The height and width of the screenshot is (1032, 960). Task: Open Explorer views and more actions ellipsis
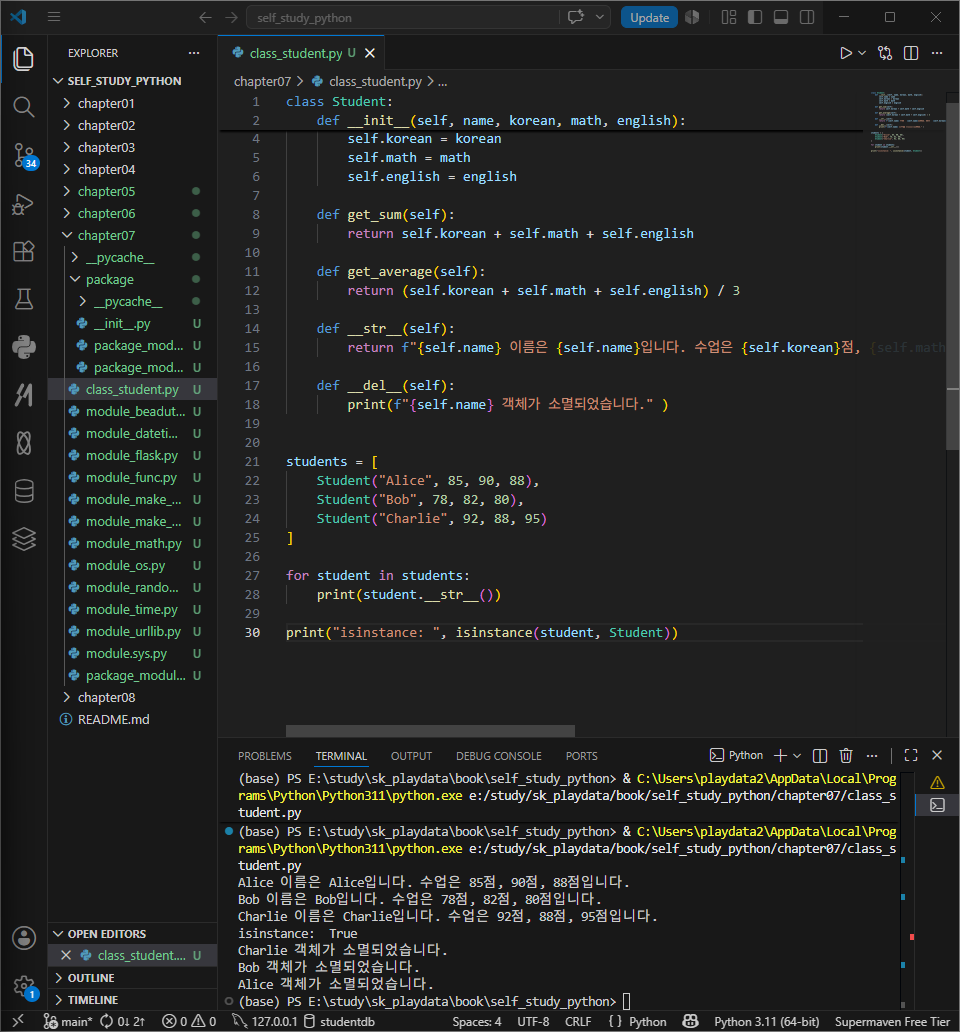pos(193,53)
